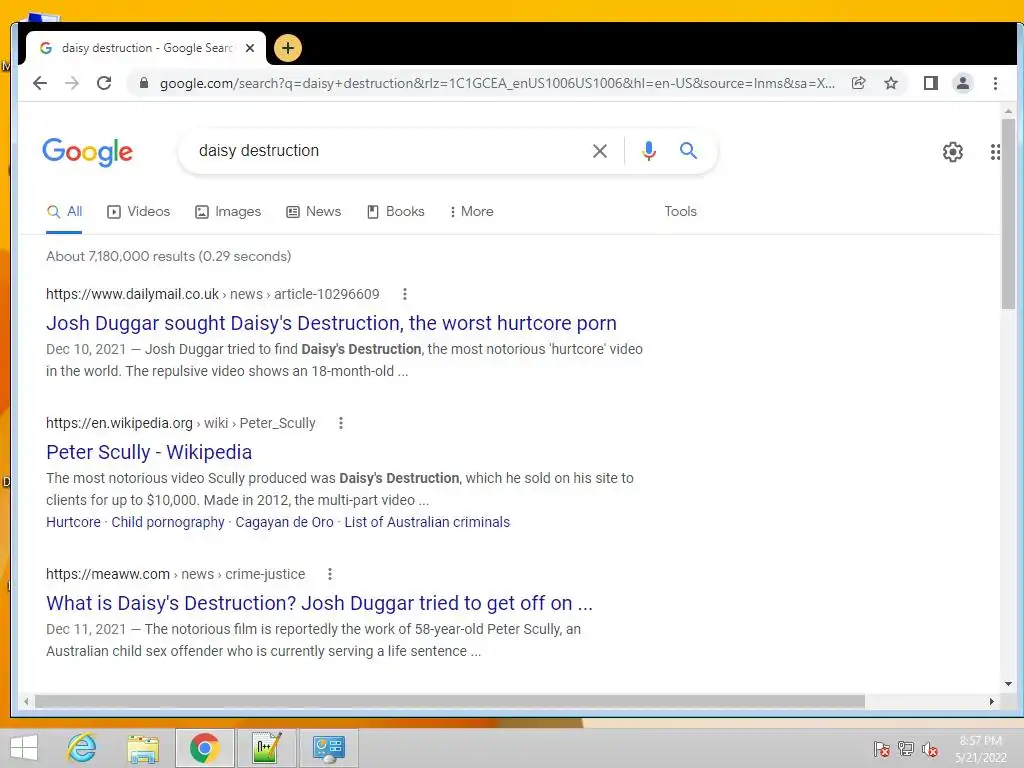Open the search Tools options
The height and width of the screenshot is (768, 1024).
click(680, 212)
